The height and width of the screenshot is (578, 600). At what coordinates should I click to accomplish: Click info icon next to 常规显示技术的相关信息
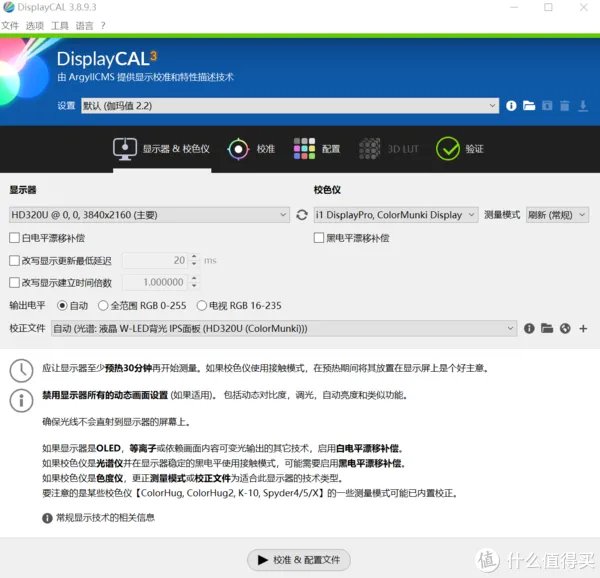coord(47,518)
